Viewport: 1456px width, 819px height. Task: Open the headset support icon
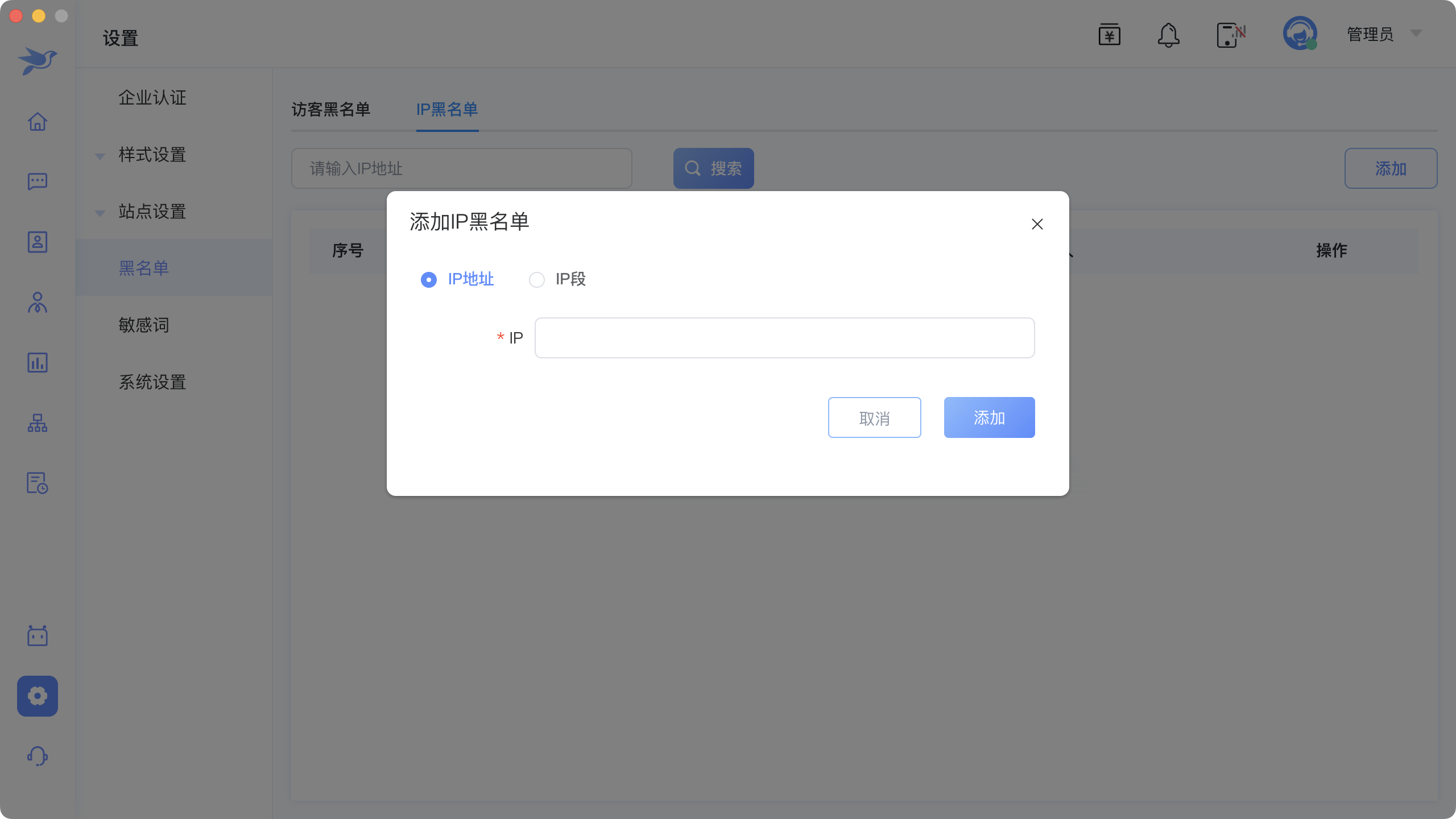(38, 756)
